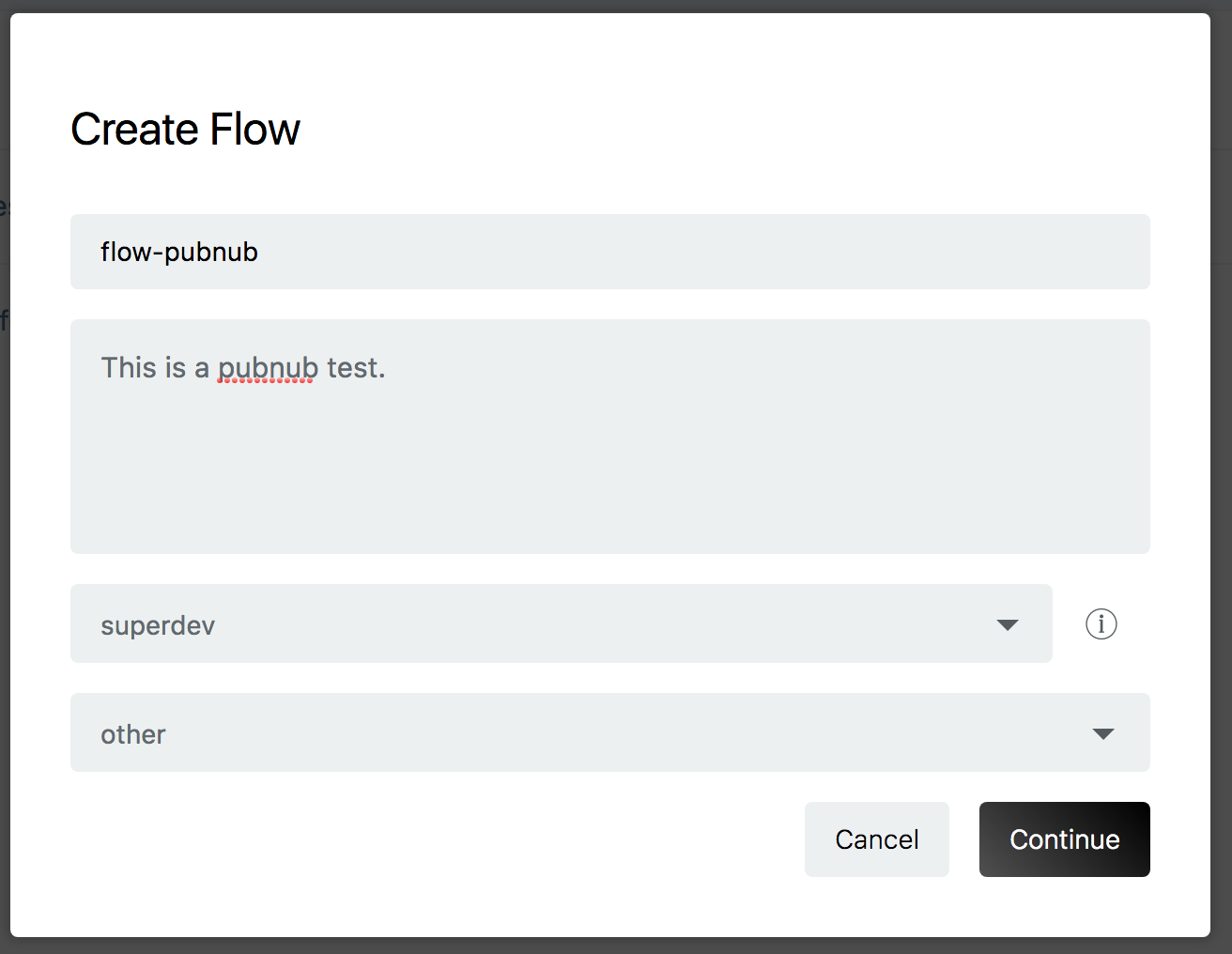Click the misspelled word 'pubnub' in description

pyautogui.click(x=268, y=368)
